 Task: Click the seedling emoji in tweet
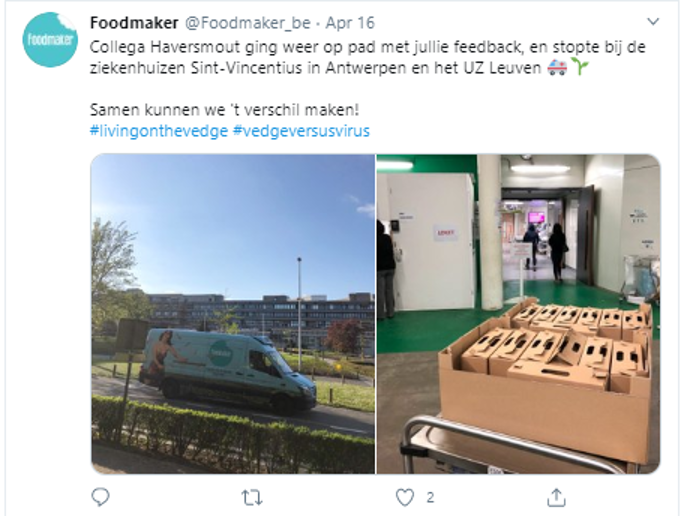[x=579, y=68]
